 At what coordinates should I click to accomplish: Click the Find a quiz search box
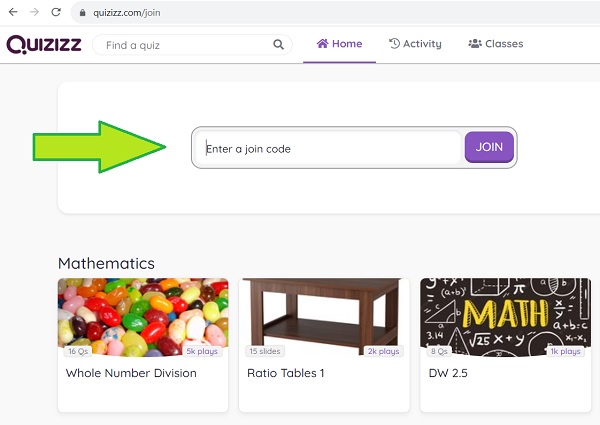point(185,45)
